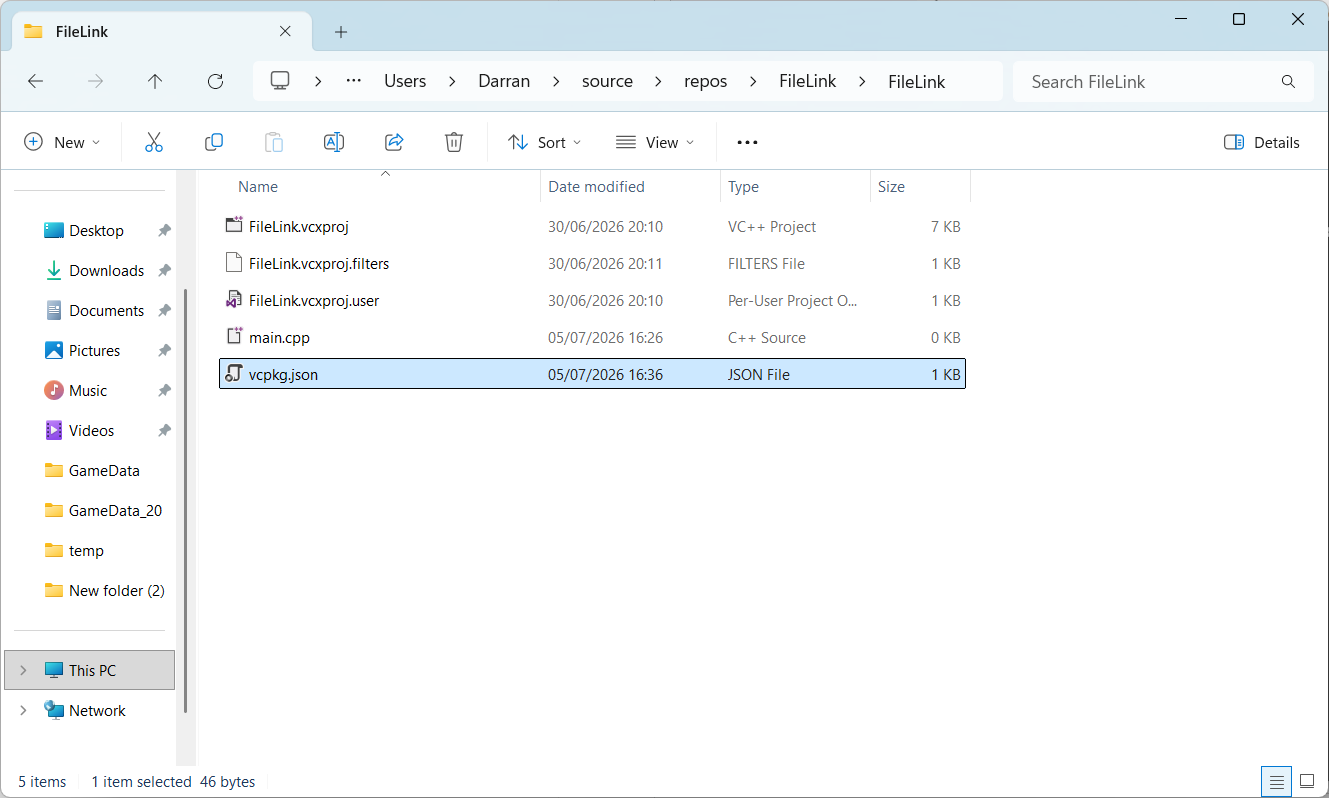Open the View dropdown menu

click(655, 142)
